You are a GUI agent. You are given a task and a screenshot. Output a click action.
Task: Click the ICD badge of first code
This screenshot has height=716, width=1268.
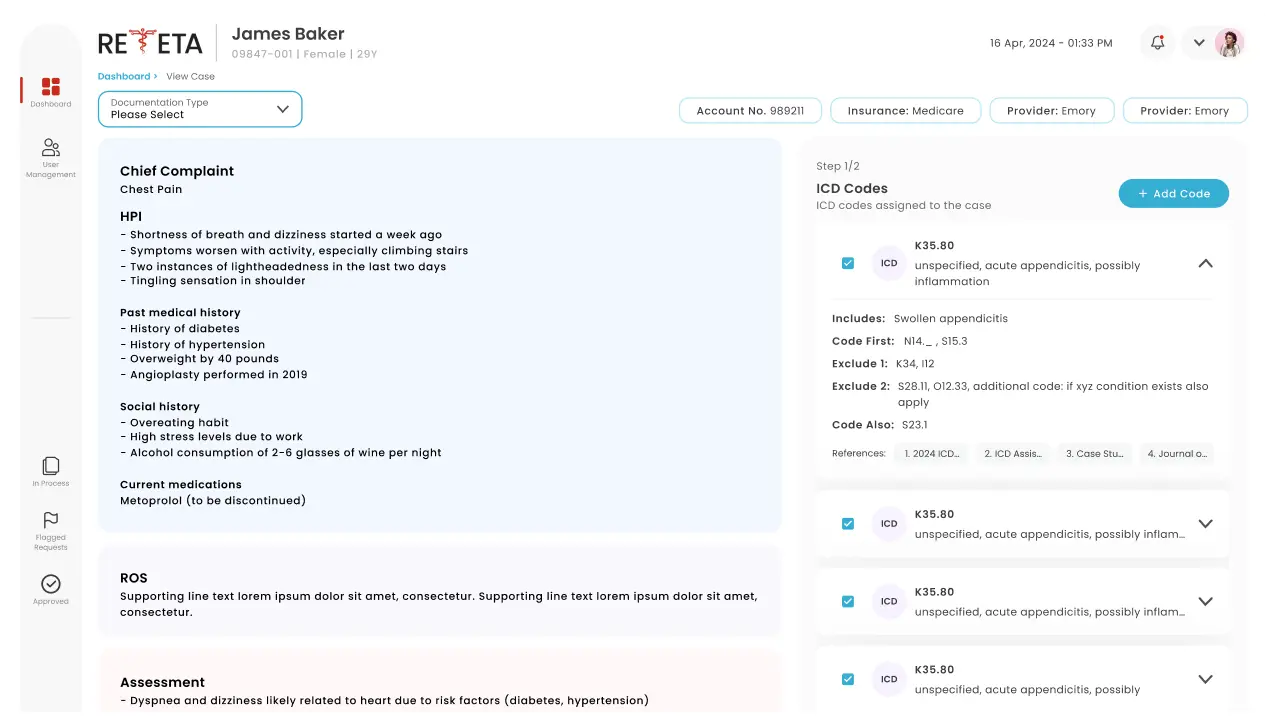tap(889, 263)
